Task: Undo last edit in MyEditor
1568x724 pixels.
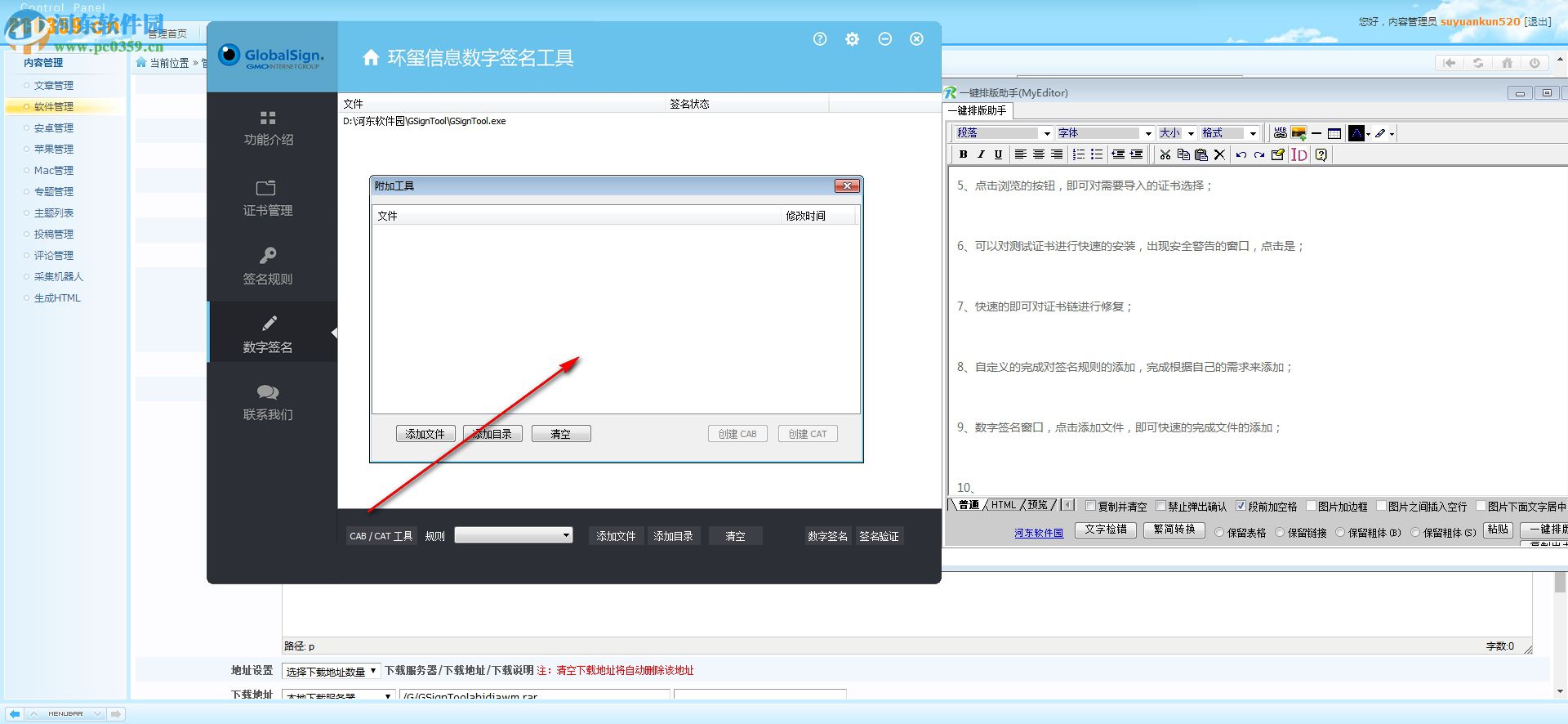Action: click(x=1241, y=154)
